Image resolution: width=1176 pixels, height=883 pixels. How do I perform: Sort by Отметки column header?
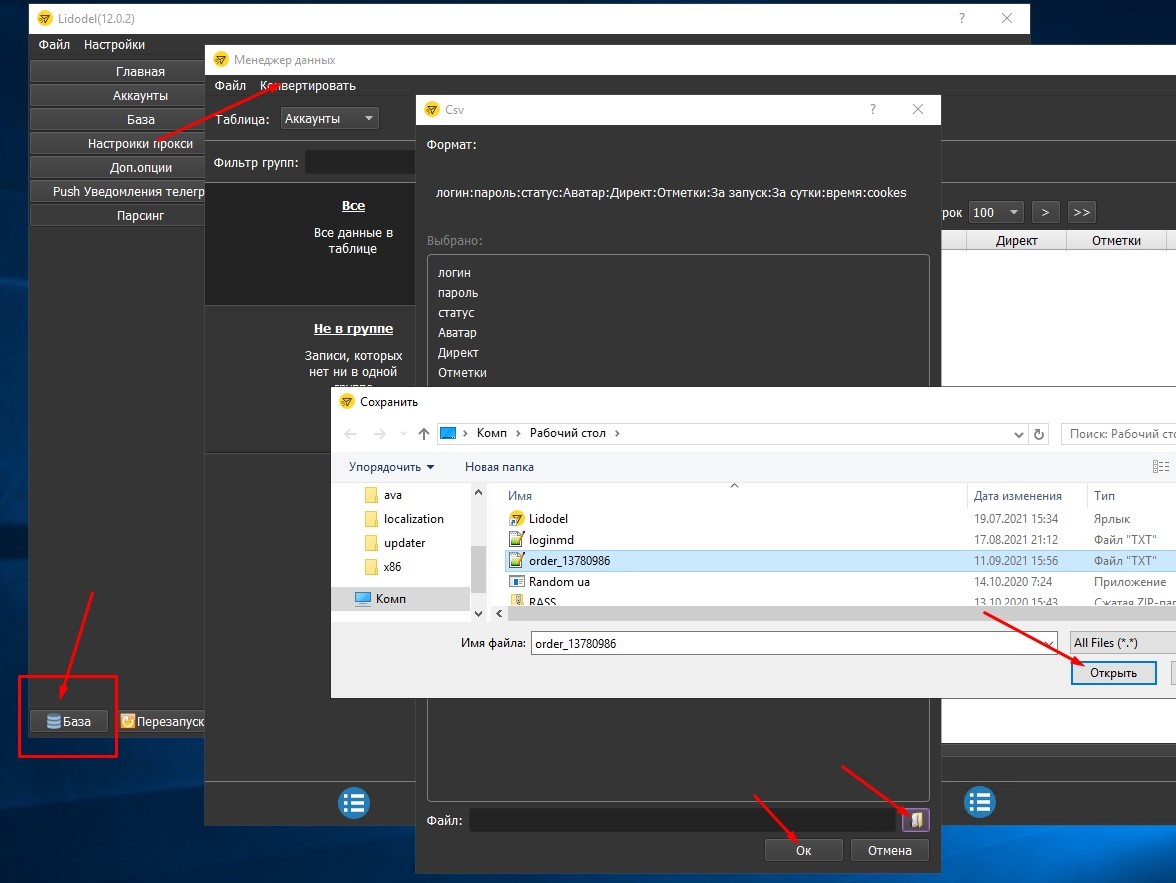(x=1116, y=240)
